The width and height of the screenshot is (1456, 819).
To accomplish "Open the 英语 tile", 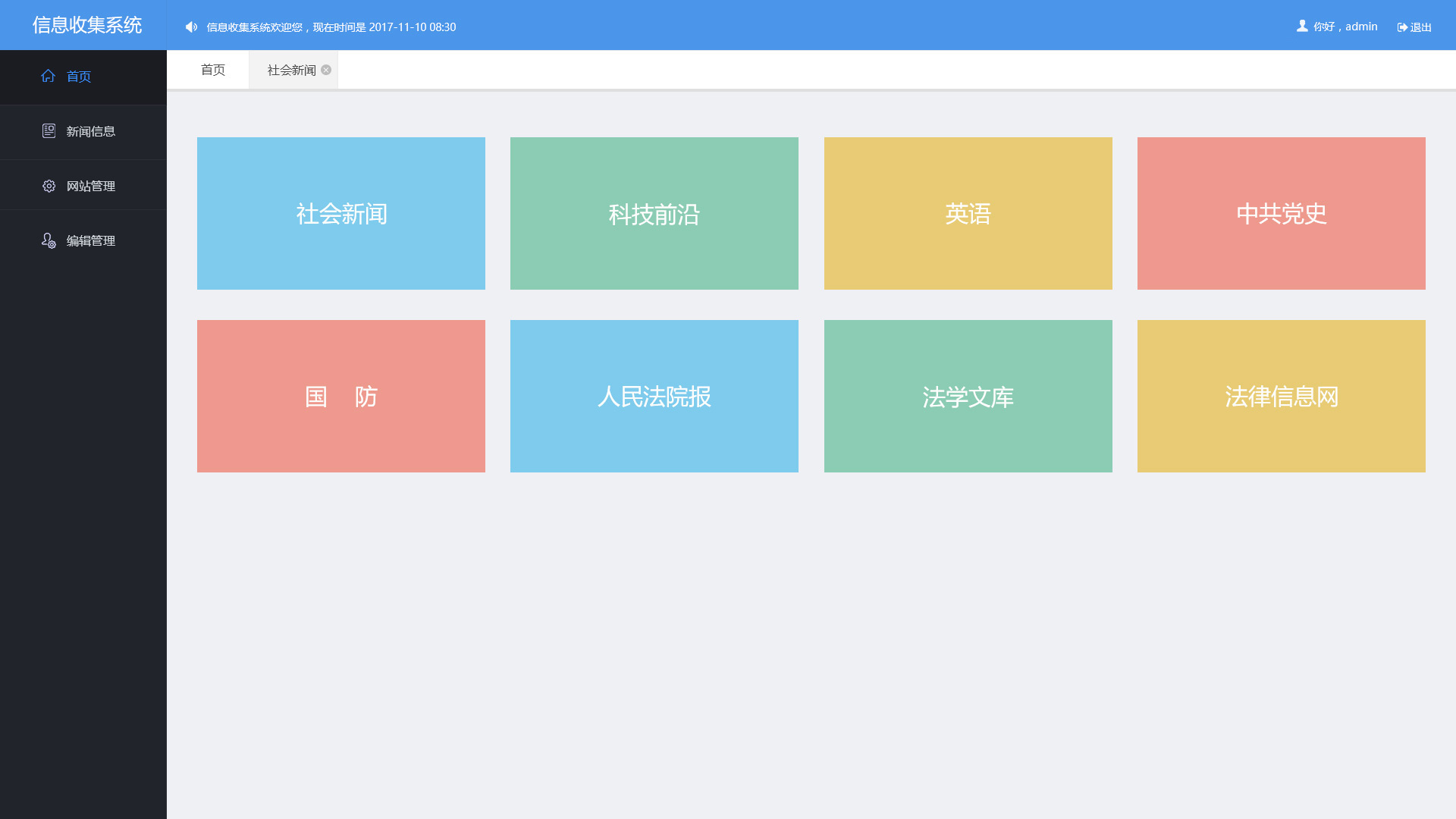I will [968, 213].
